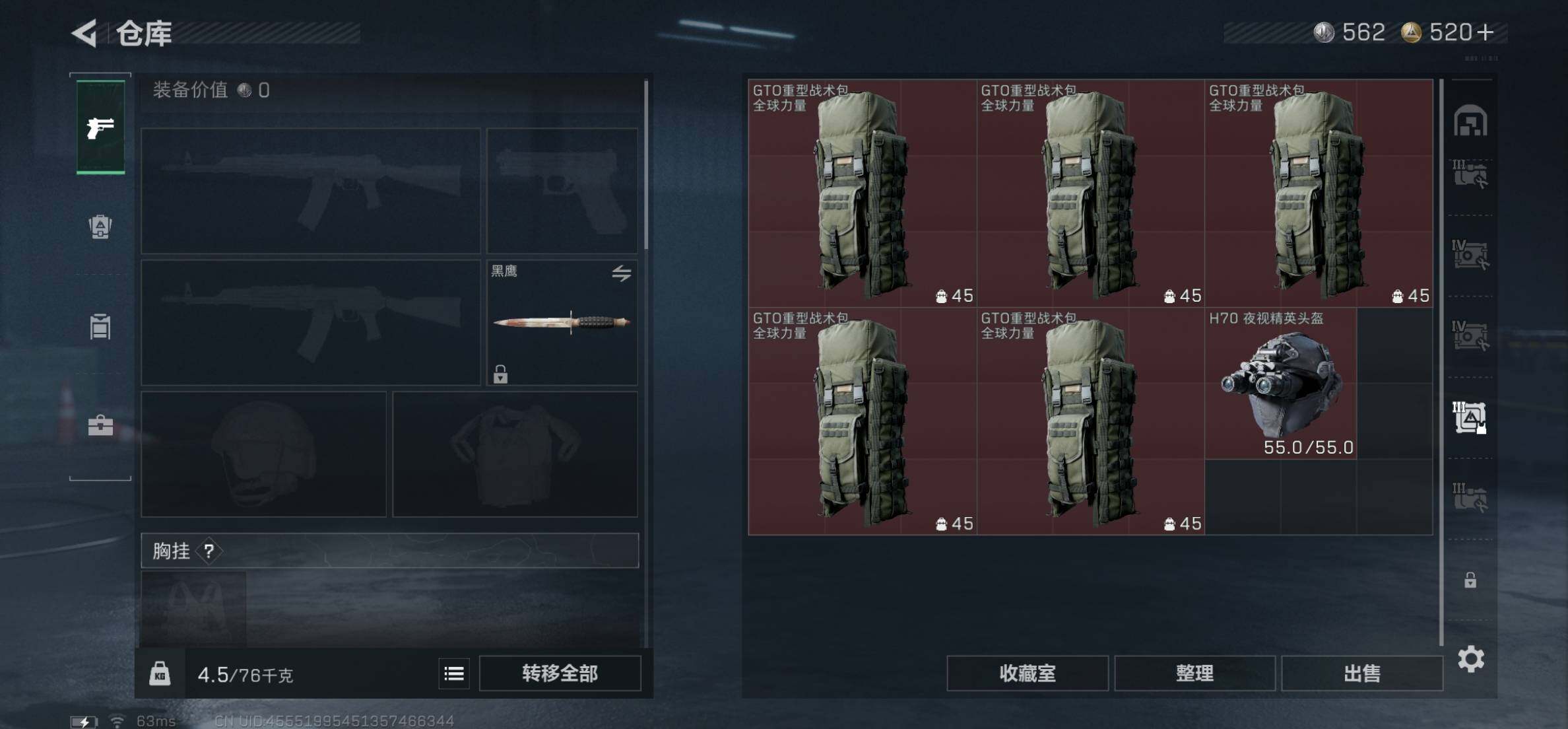This screenshot has height=729, width=1568.
Task: Click the 转移全部 button
Action: [560, 674]
